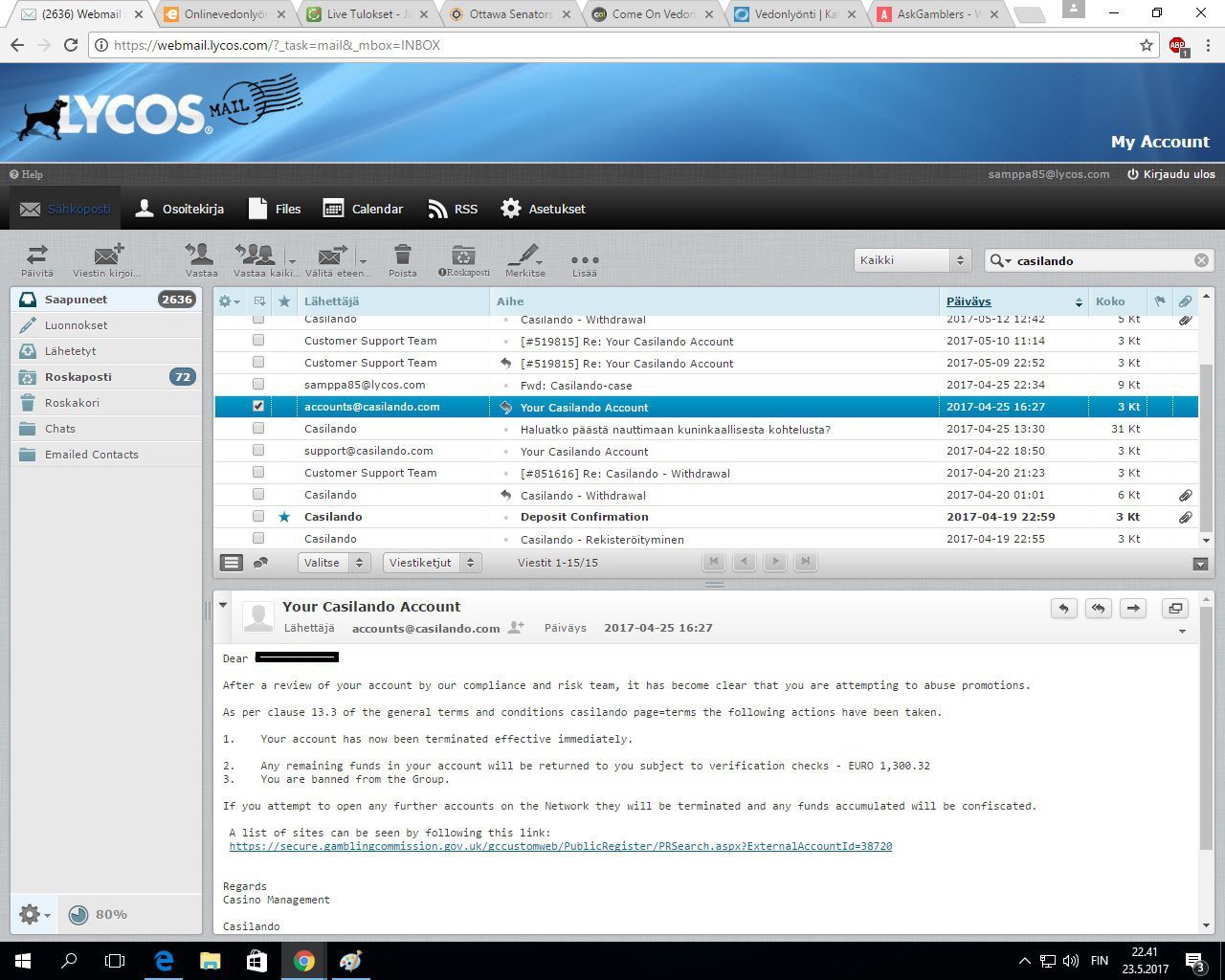1225x980 pixels.
Task: Click the Help link
Action: [x=26, y=174]
